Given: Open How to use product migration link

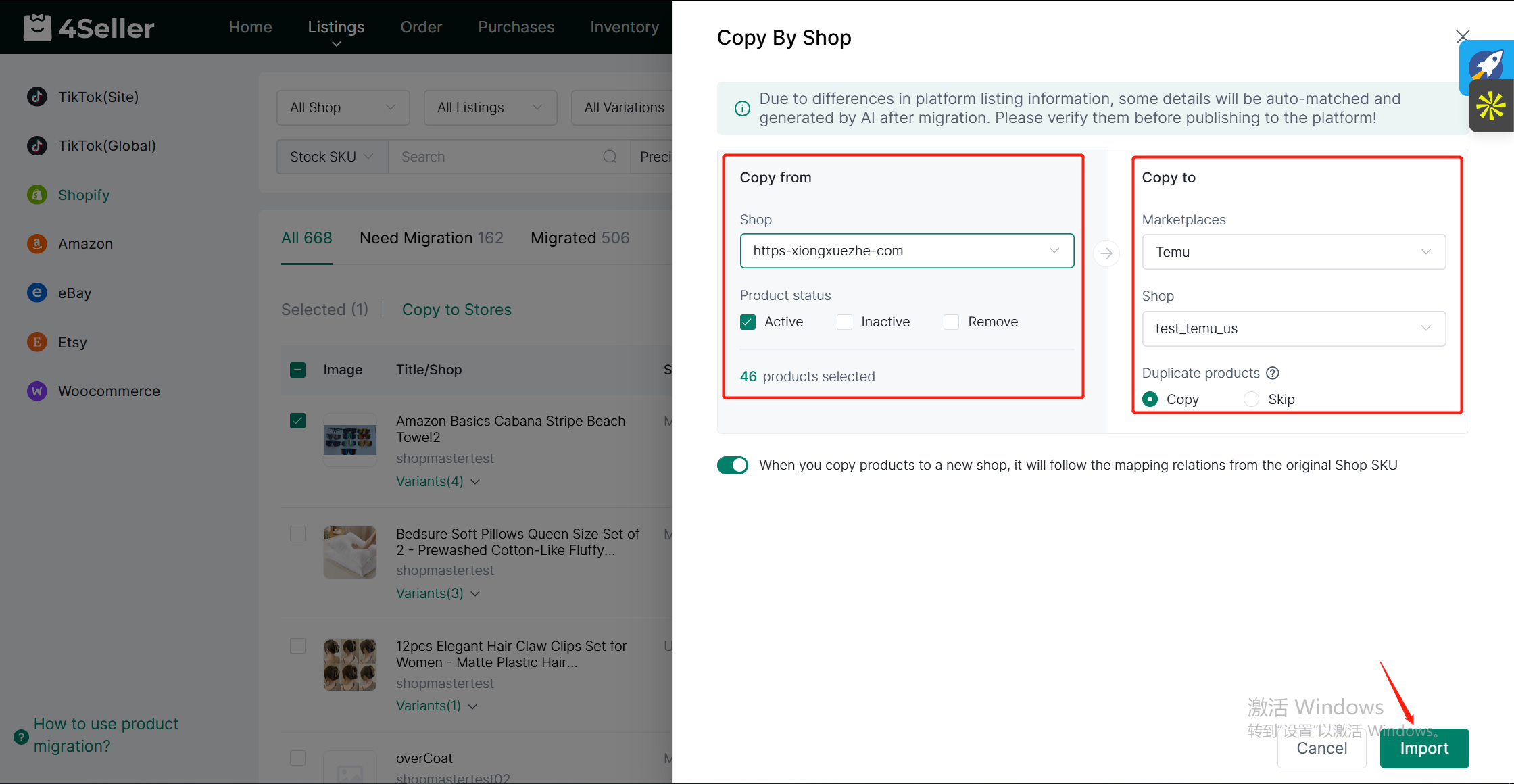Looking at the screenshot, I should tap(106, 735).
